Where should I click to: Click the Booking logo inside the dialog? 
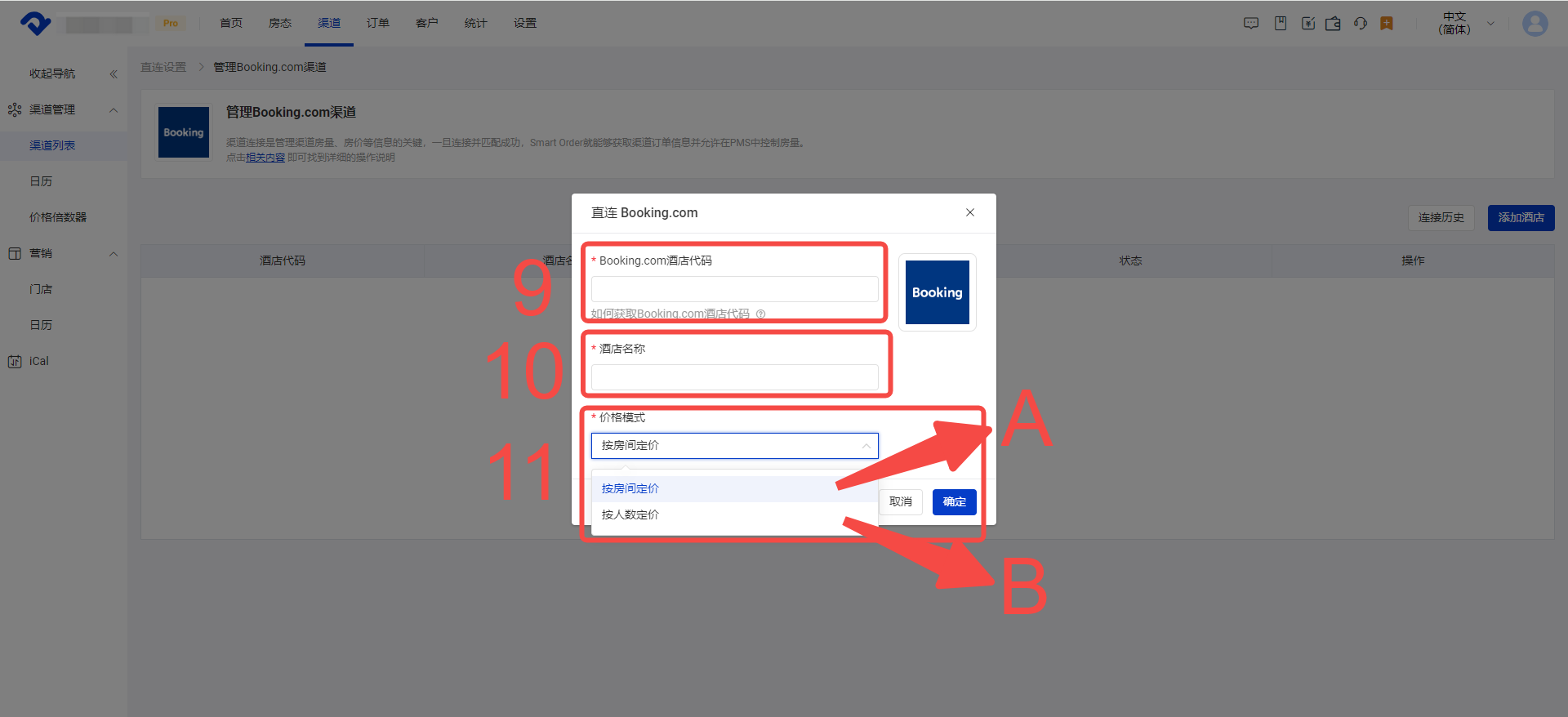(x=938, y=292)
